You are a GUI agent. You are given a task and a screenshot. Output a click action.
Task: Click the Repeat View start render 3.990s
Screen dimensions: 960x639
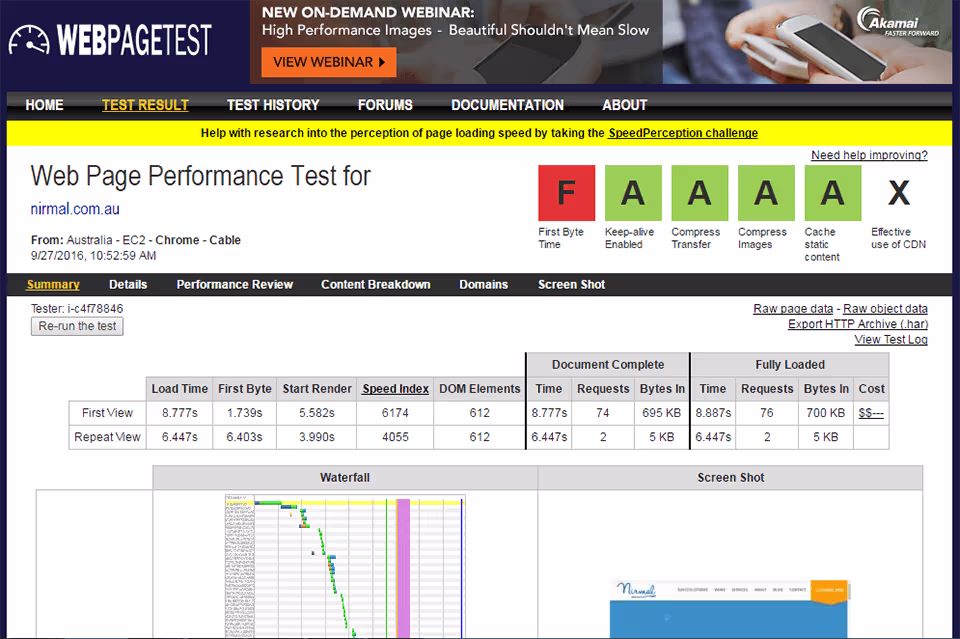tap(317, 437)
